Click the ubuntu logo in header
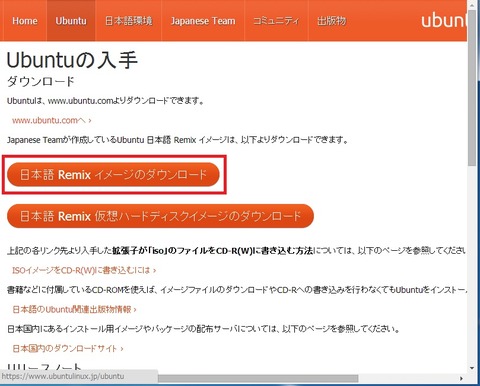 pyautogui.click(x=444, y=21)
